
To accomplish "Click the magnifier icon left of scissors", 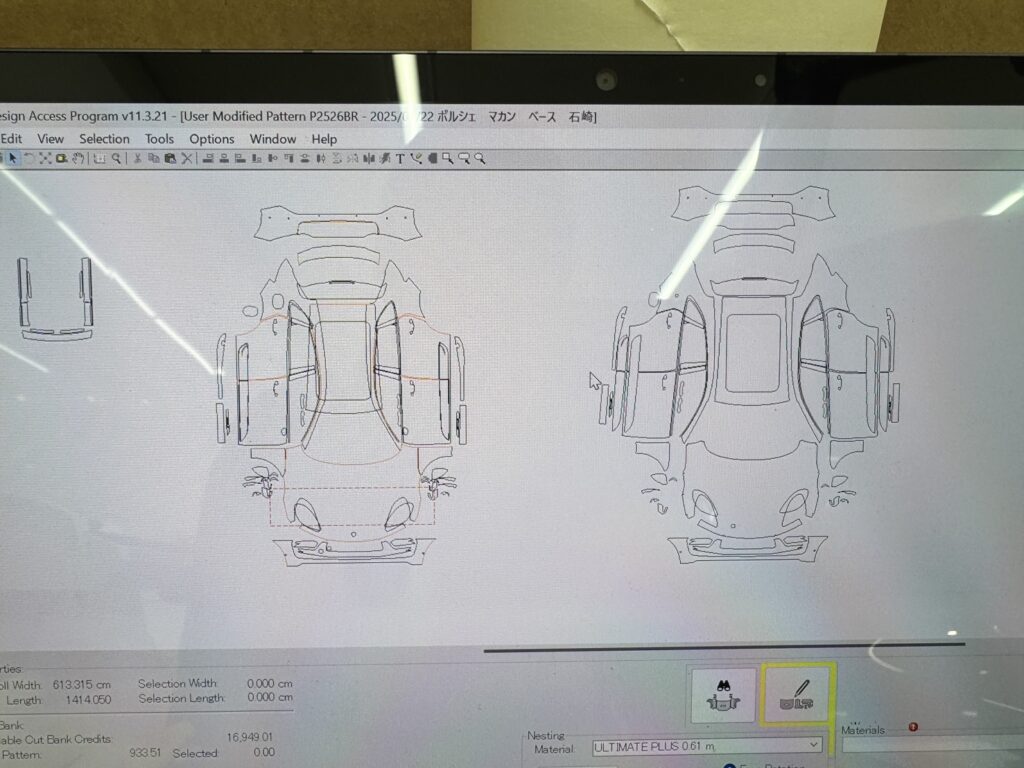I will [116, 158].
